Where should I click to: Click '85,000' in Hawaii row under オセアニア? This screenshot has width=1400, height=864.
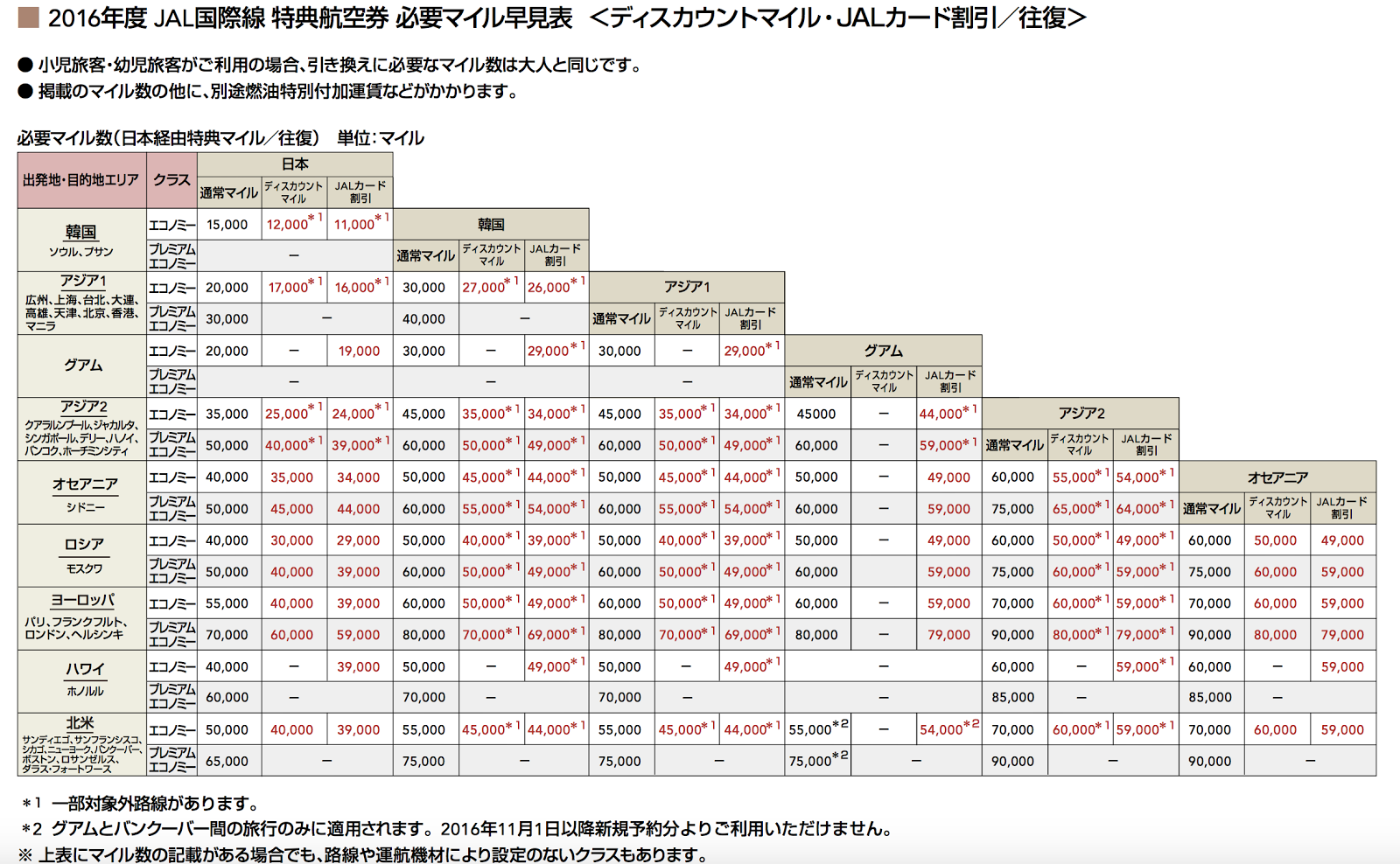pos(1210,698)
